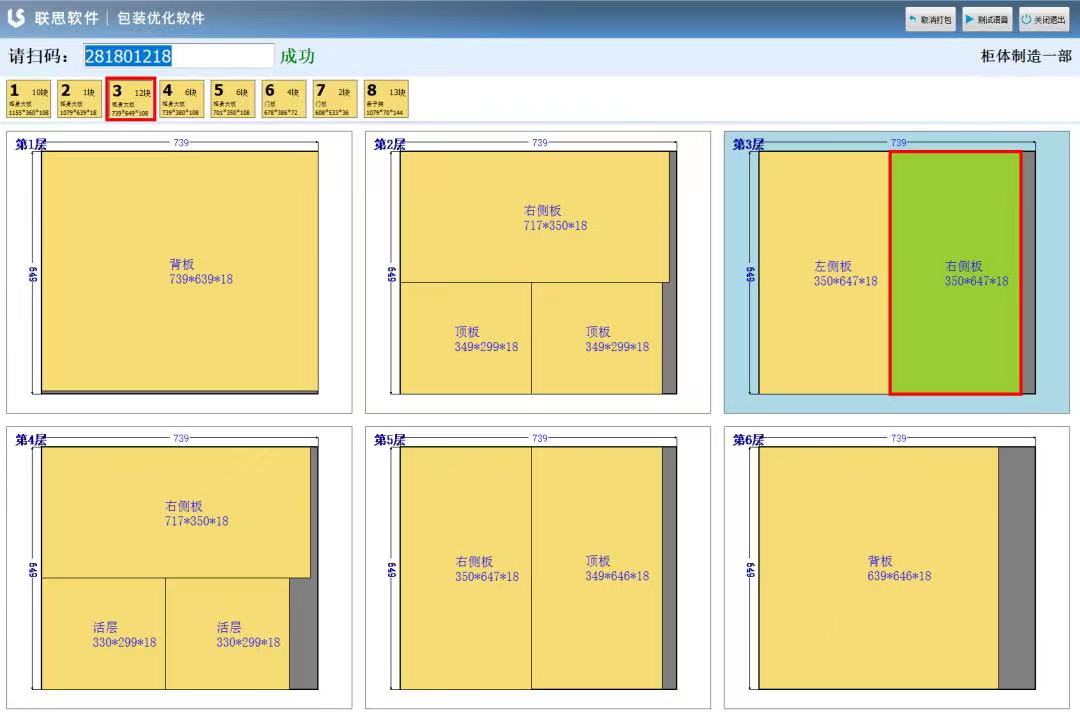Click the 取消打包 undo button
Image resolution: width=1080 pixels, height=720 pixels.
click(930, 19)
